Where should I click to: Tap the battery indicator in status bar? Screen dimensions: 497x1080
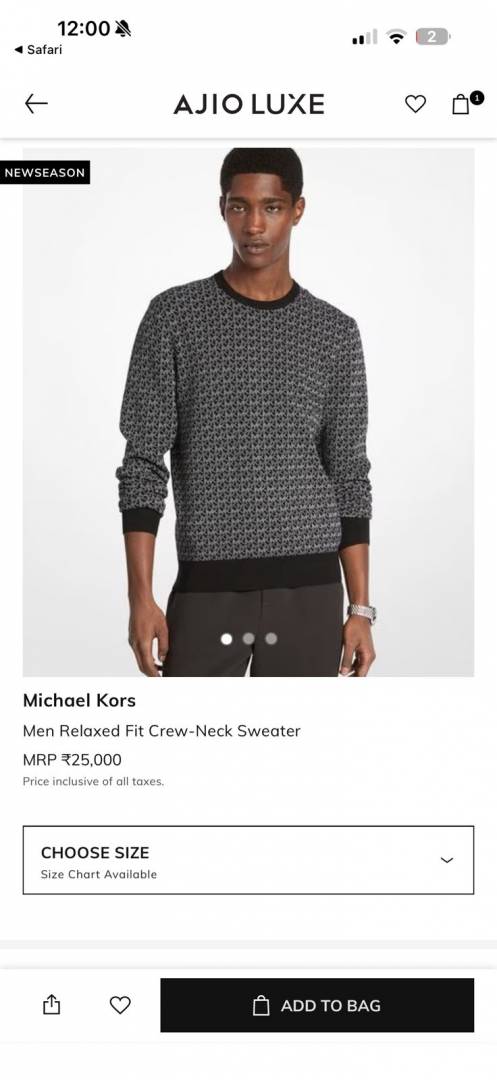432,37
